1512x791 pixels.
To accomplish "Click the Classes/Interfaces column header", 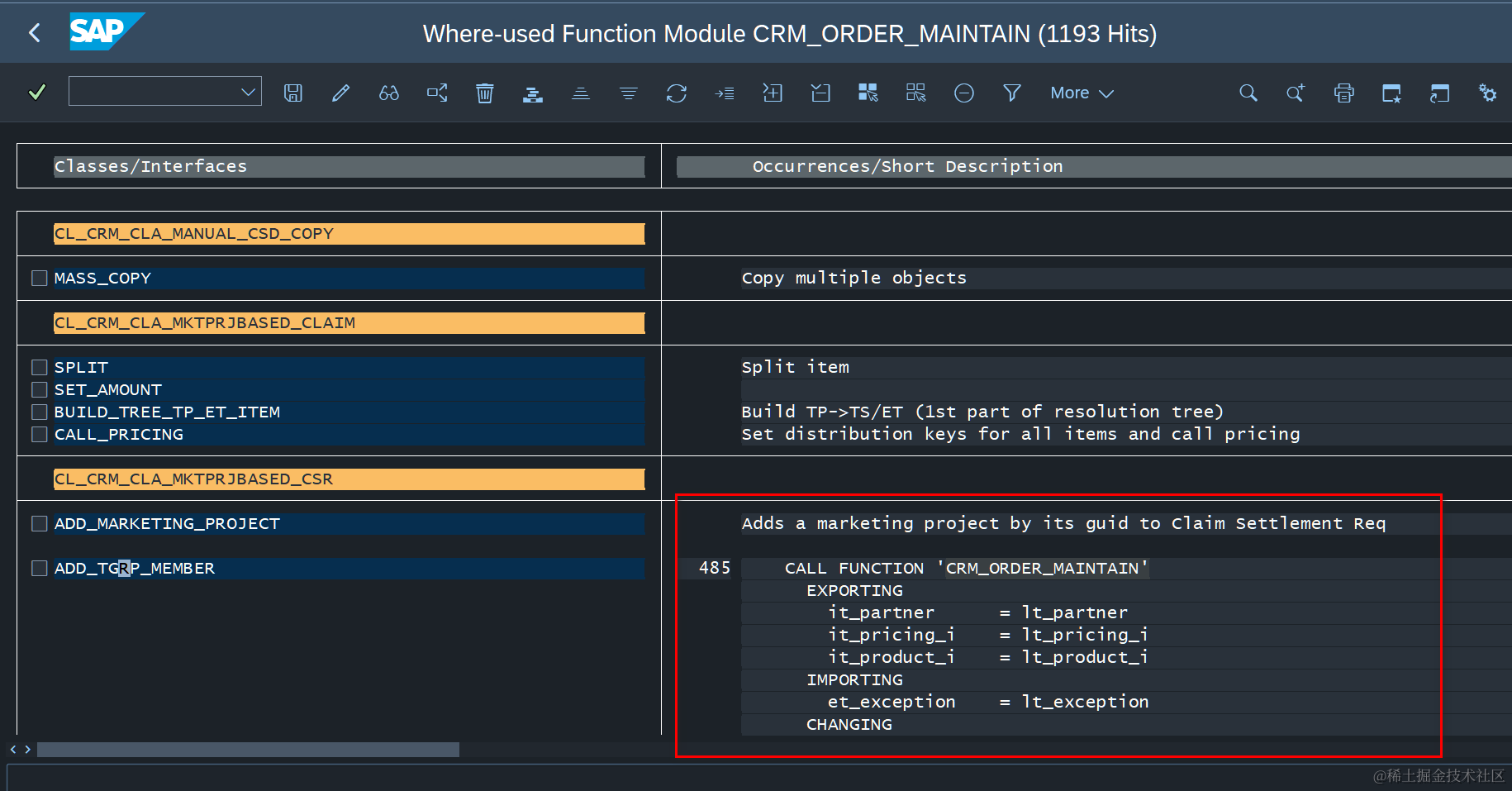I will pos(349,166).
